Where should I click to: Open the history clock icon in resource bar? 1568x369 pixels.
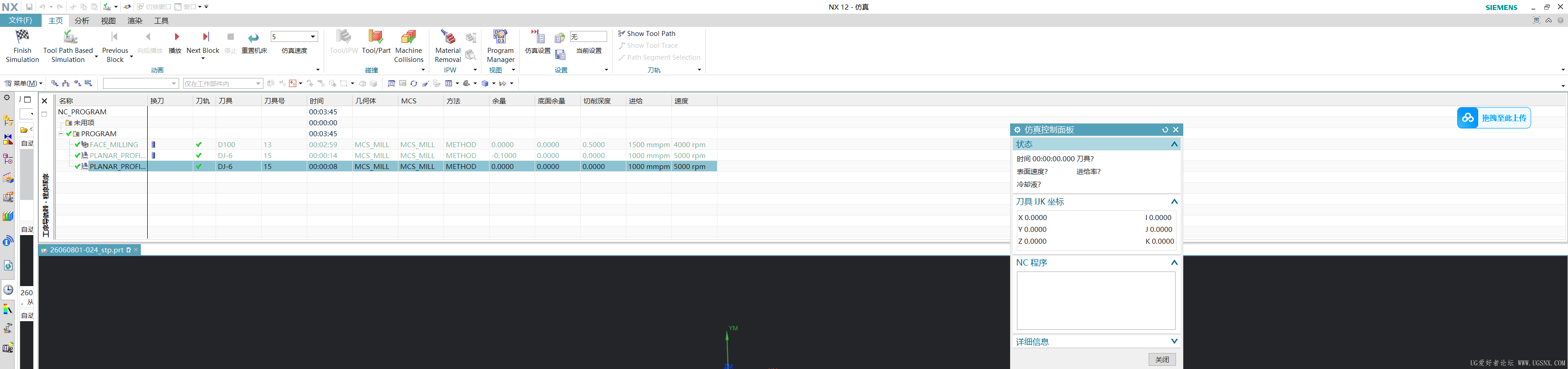pos(8,290)
